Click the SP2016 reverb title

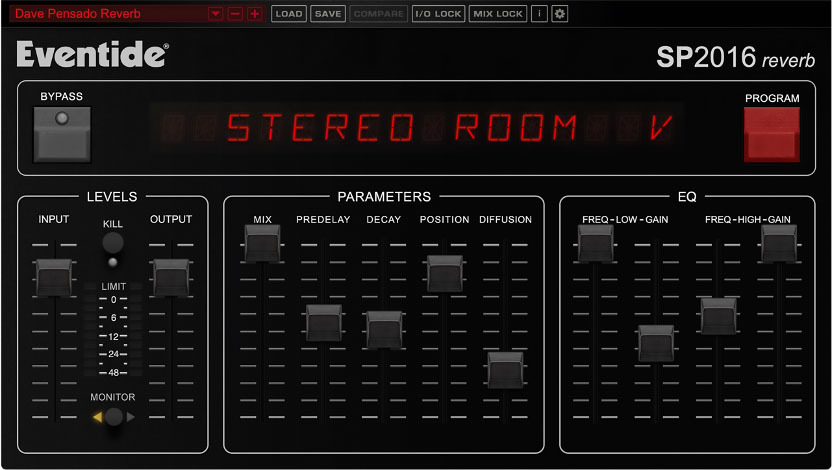(x=735, y=57)
